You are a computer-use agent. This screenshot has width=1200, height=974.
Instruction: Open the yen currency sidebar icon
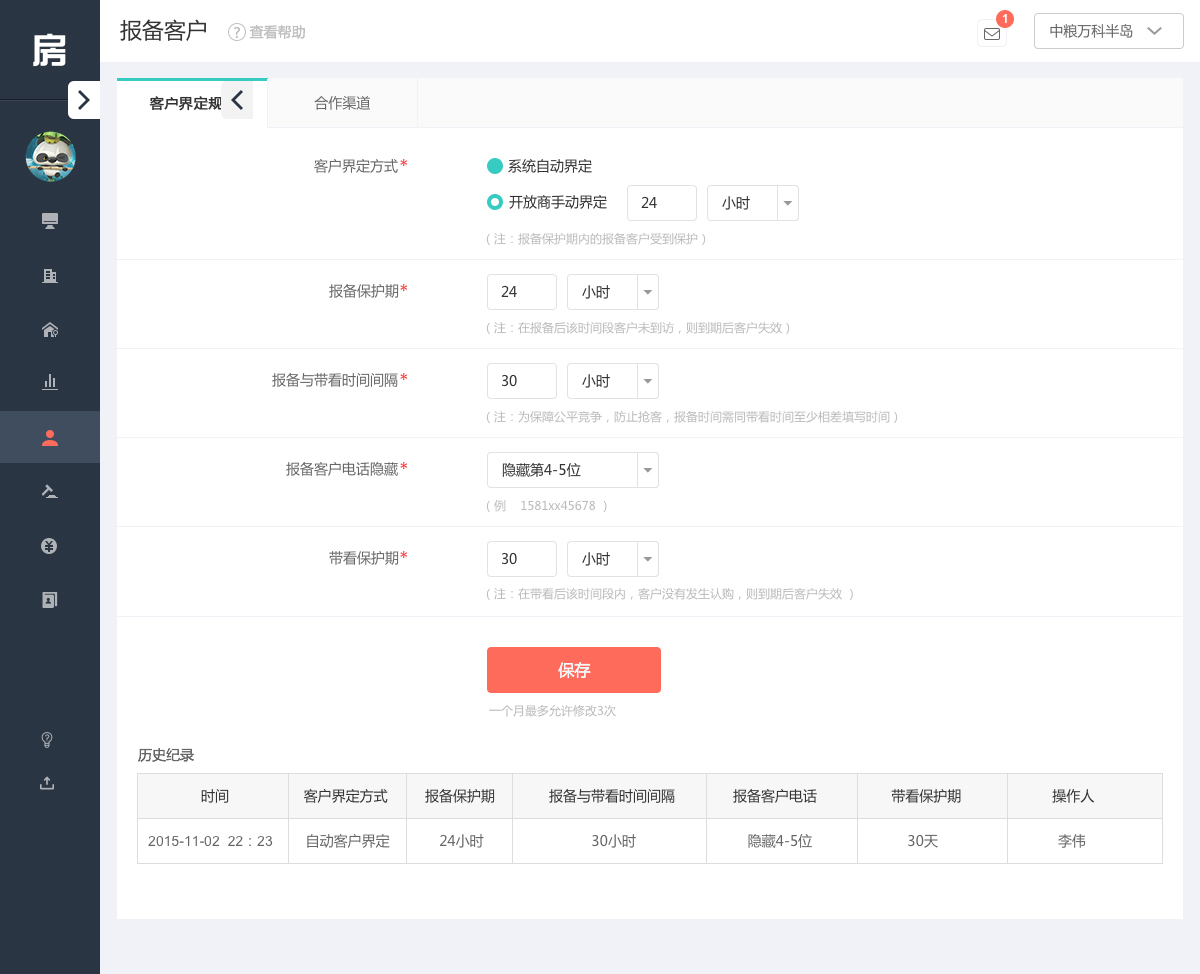(49, 546)
